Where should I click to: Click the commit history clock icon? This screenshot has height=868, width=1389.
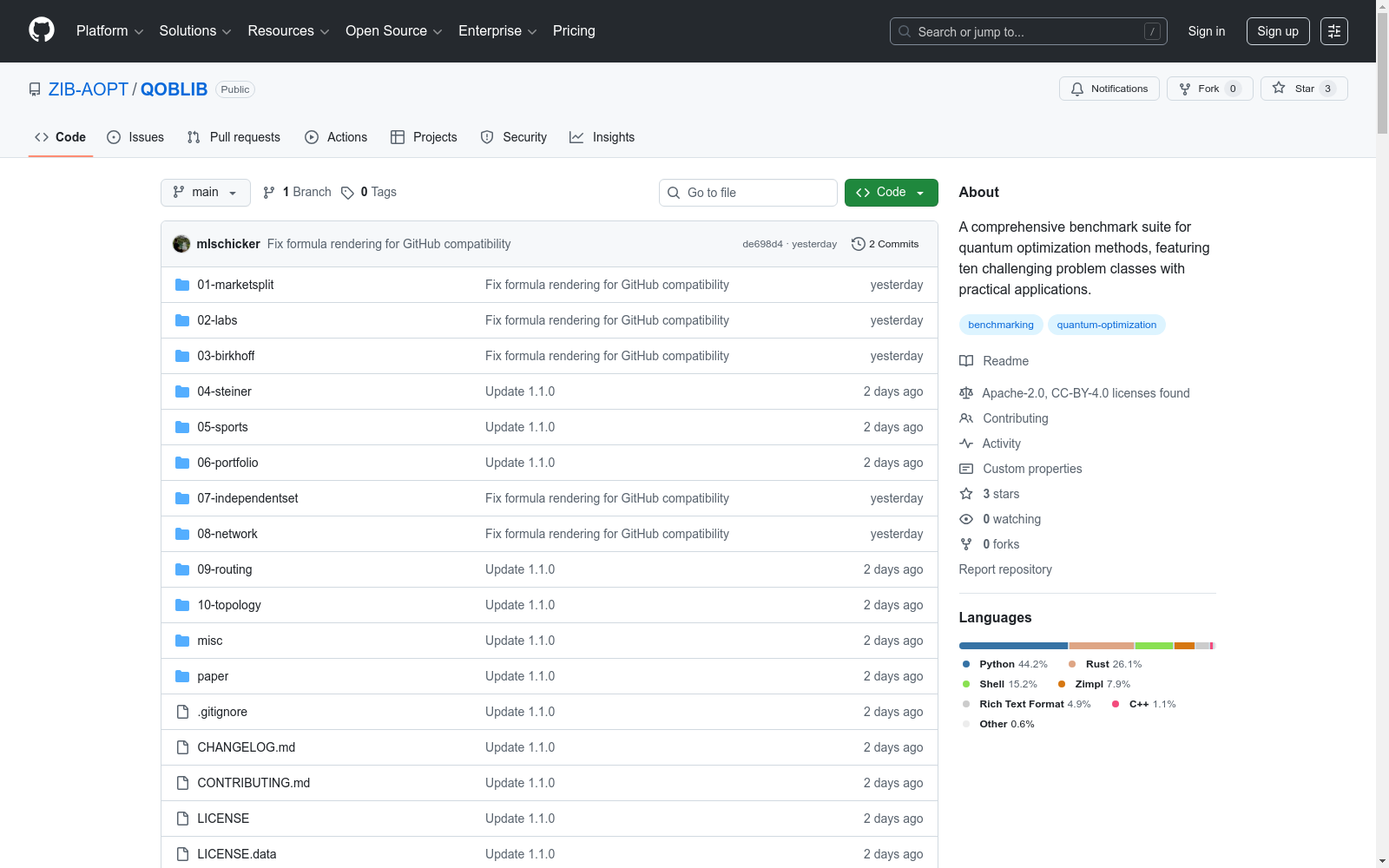(859, 244)
